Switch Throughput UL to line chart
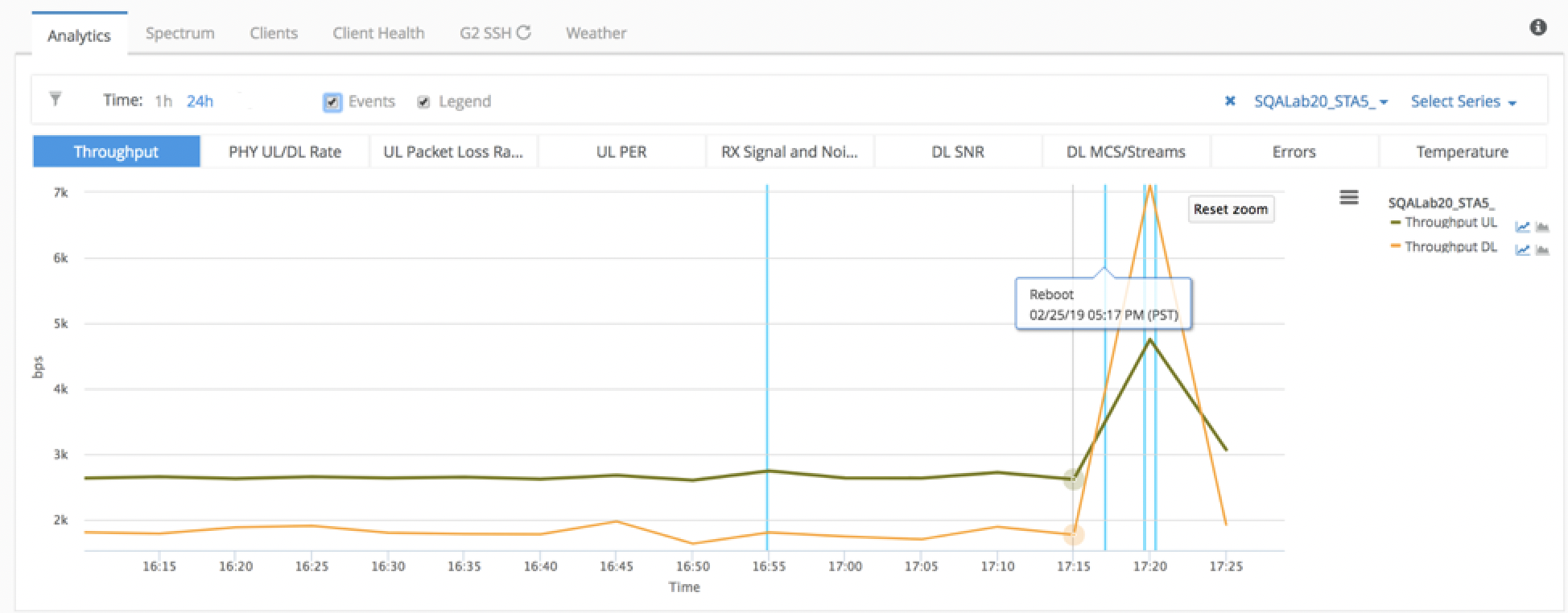The width and height of the screenshot is (1568, 613). (x=1522, y=227)
